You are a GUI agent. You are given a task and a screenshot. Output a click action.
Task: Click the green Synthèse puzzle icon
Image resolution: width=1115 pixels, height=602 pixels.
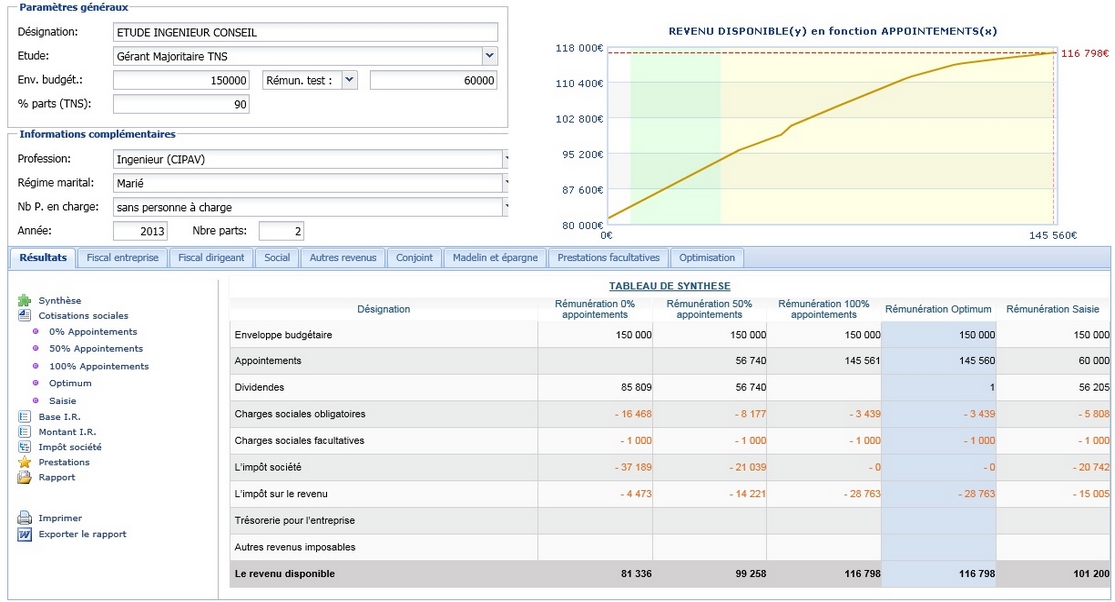tap(25, 300)
